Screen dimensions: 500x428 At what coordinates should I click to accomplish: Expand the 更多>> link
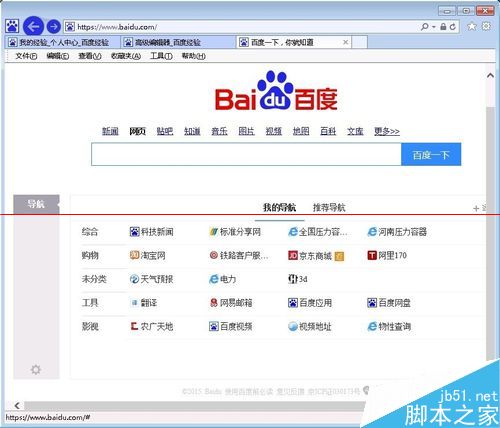387,131
